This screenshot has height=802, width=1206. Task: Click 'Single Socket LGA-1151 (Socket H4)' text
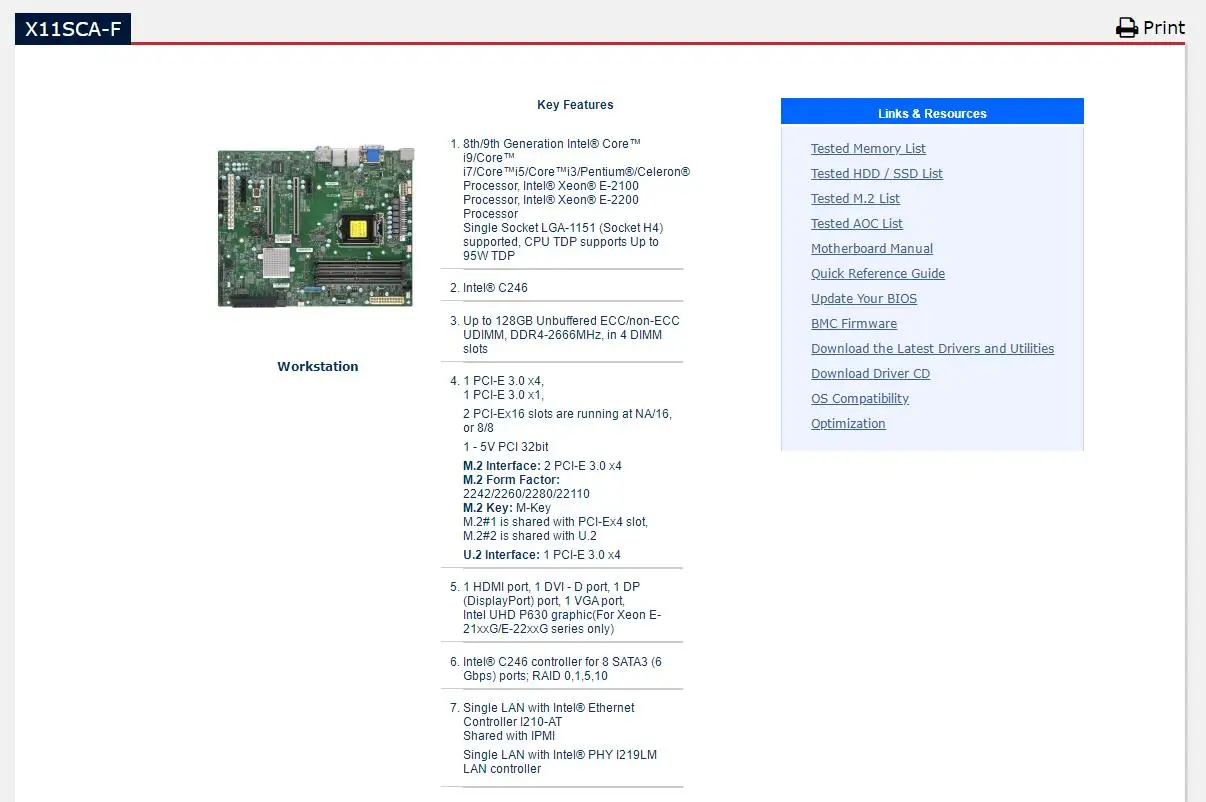pos(563,228)
